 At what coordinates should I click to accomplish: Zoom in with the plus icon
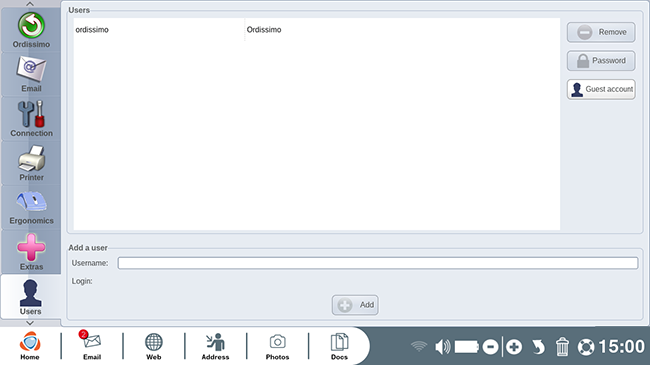click(514, 347)
